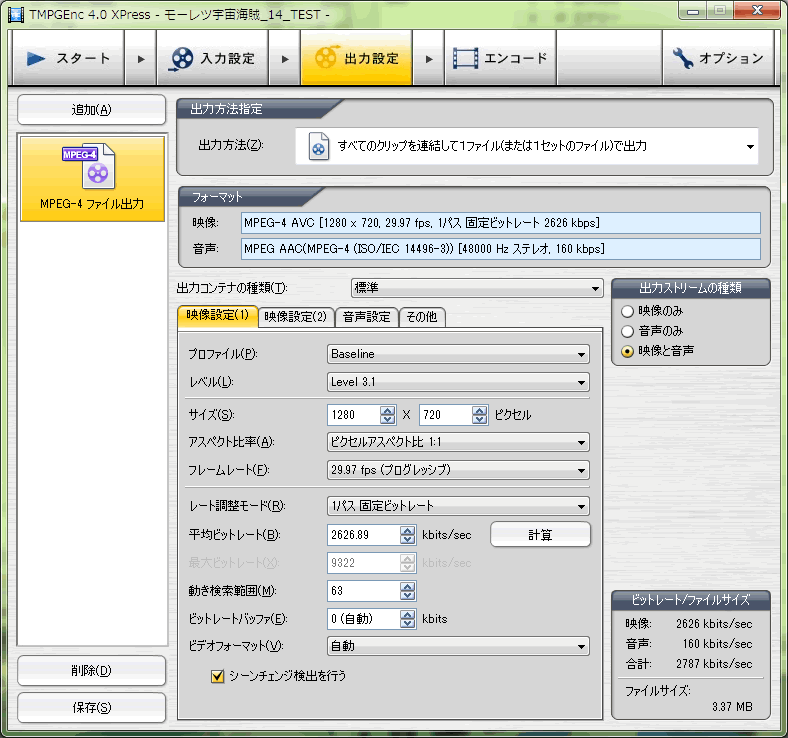The height and width of the screenshot is (738, 788).
Task: Click the arrow between 入力設定 and 出力設定
Action: 284,59
